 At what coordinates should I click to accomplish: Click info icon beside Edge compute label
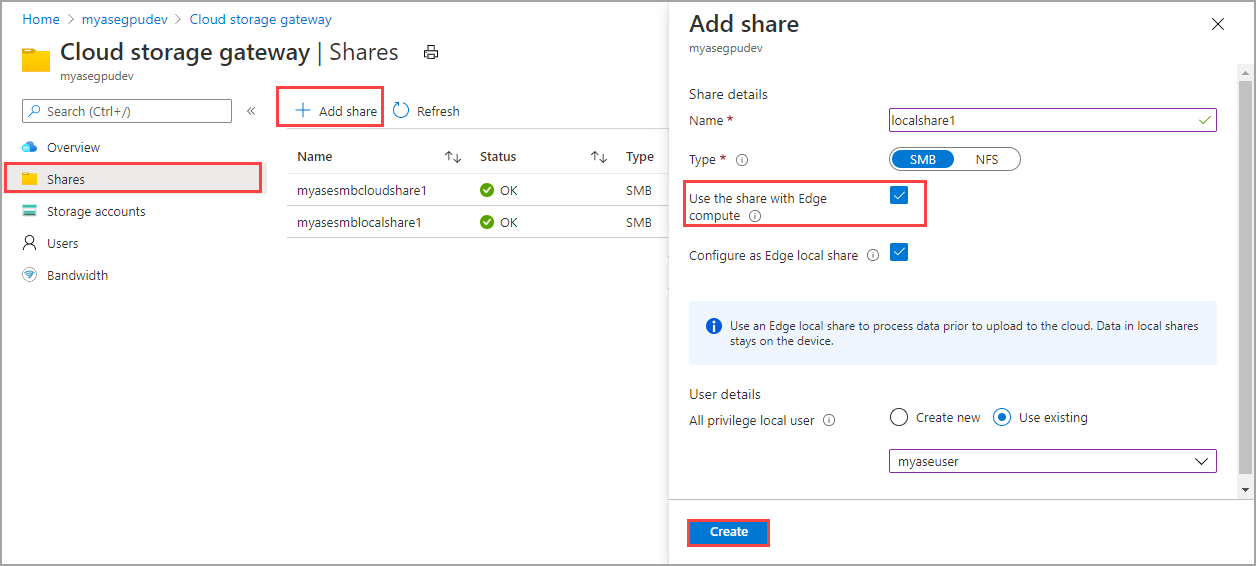tap(755, 216)
